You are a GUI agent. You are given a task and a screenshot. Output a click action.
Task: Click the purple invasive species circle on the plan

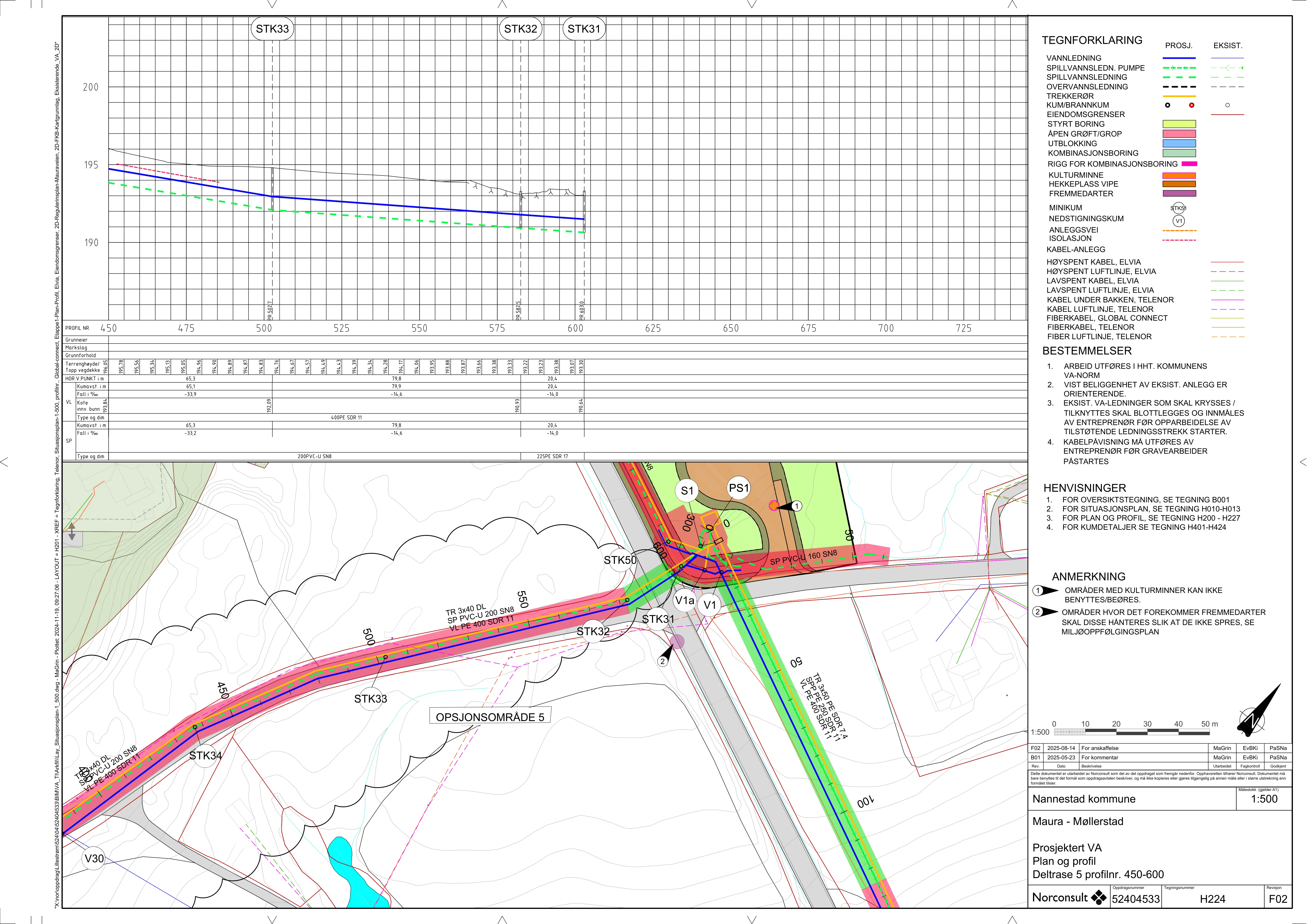pos(677,642)
